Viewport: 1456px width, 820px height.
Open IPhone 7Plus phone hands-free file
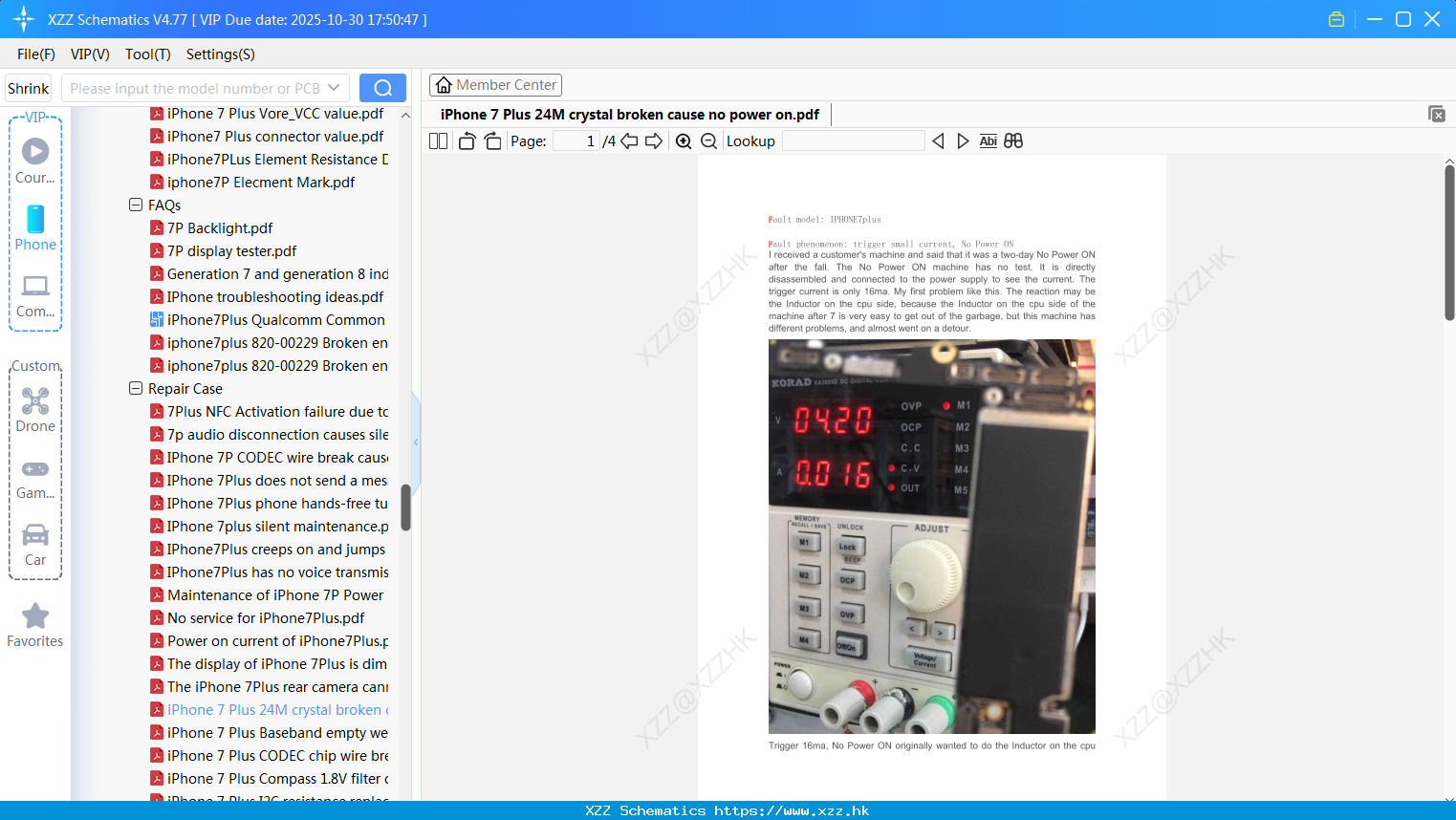pyautogui.click(x=269, y=504)
